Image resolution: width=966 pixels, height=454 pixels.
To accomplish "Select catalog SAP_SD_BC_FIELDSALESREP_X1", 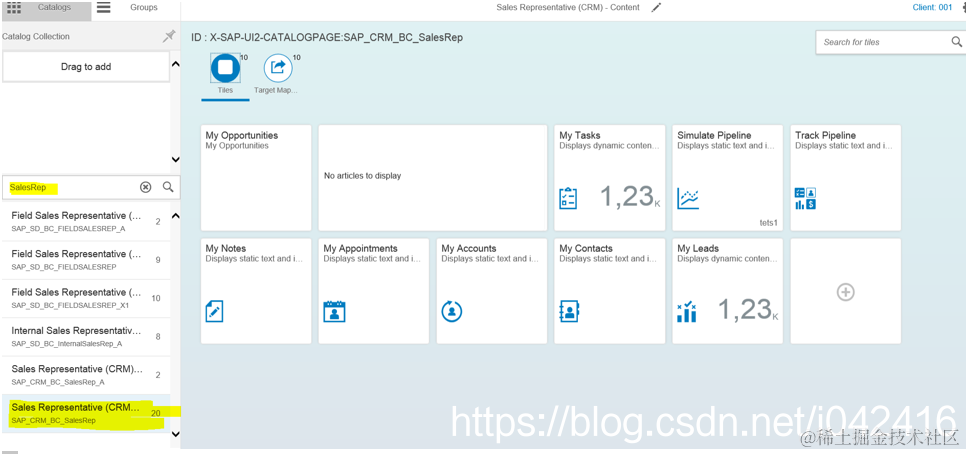I will pyautogui.click(x=86, y=298).
